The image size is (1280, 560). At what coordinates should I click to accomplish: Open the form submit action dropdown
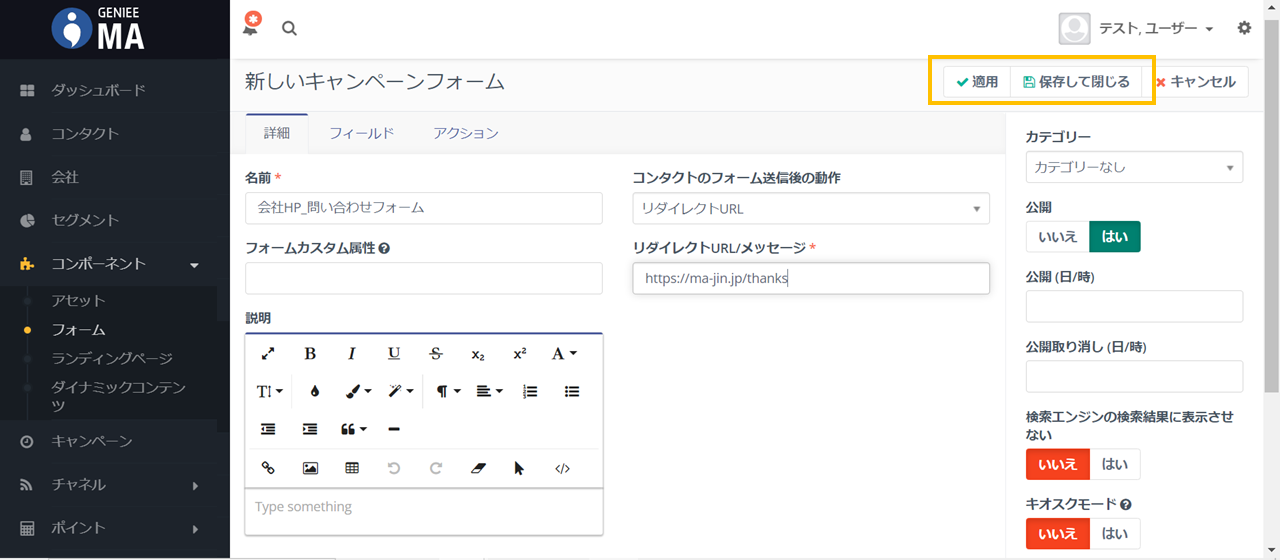click(811, 208)
